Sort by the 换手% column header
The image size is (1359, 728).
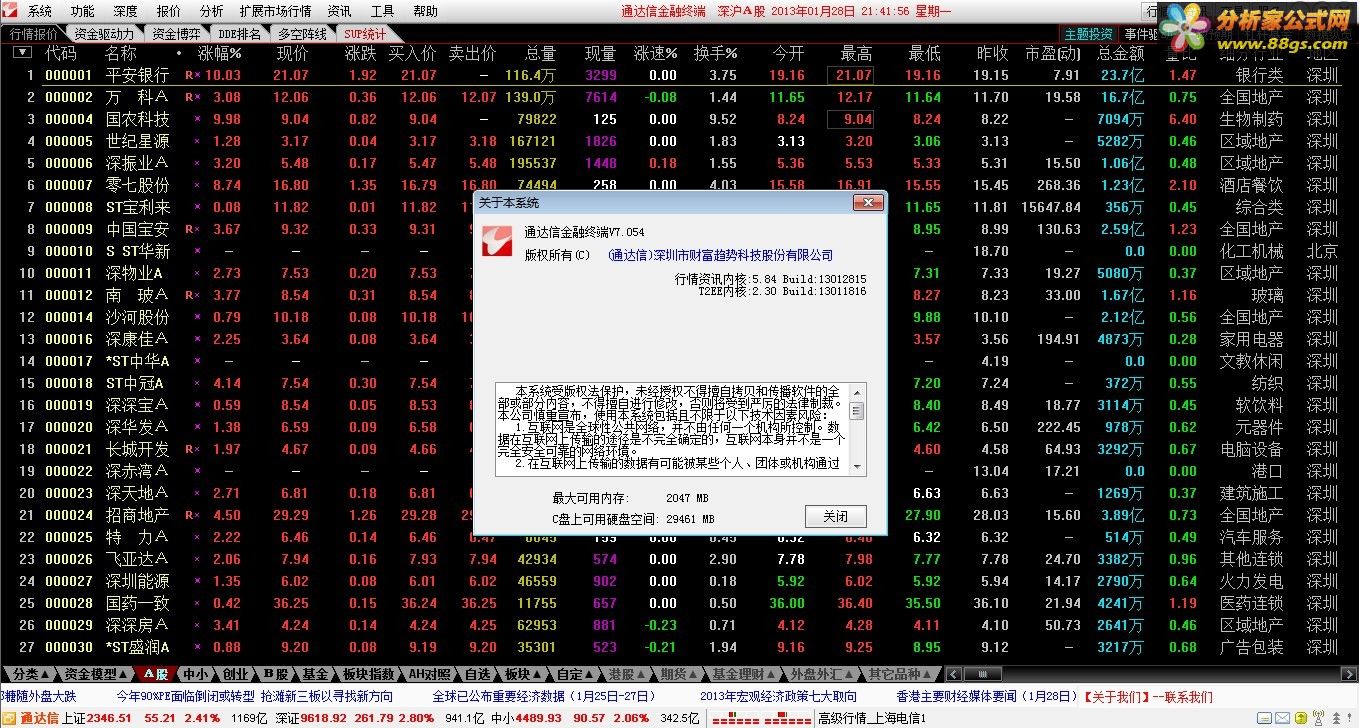[x=716, y=52]
